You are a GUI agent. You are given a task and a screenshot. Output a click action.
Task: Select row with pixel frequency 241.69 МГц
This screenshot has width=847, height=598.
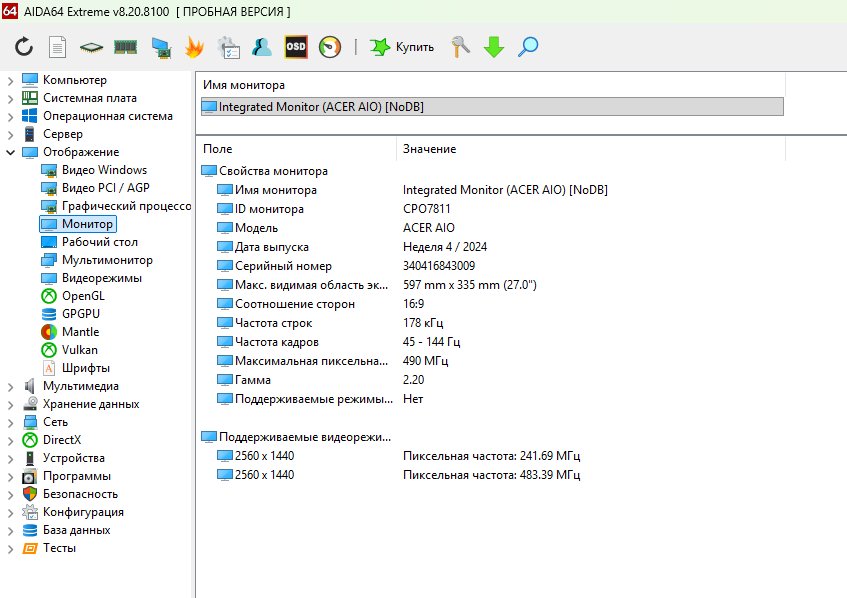click(x=399, y=456)
